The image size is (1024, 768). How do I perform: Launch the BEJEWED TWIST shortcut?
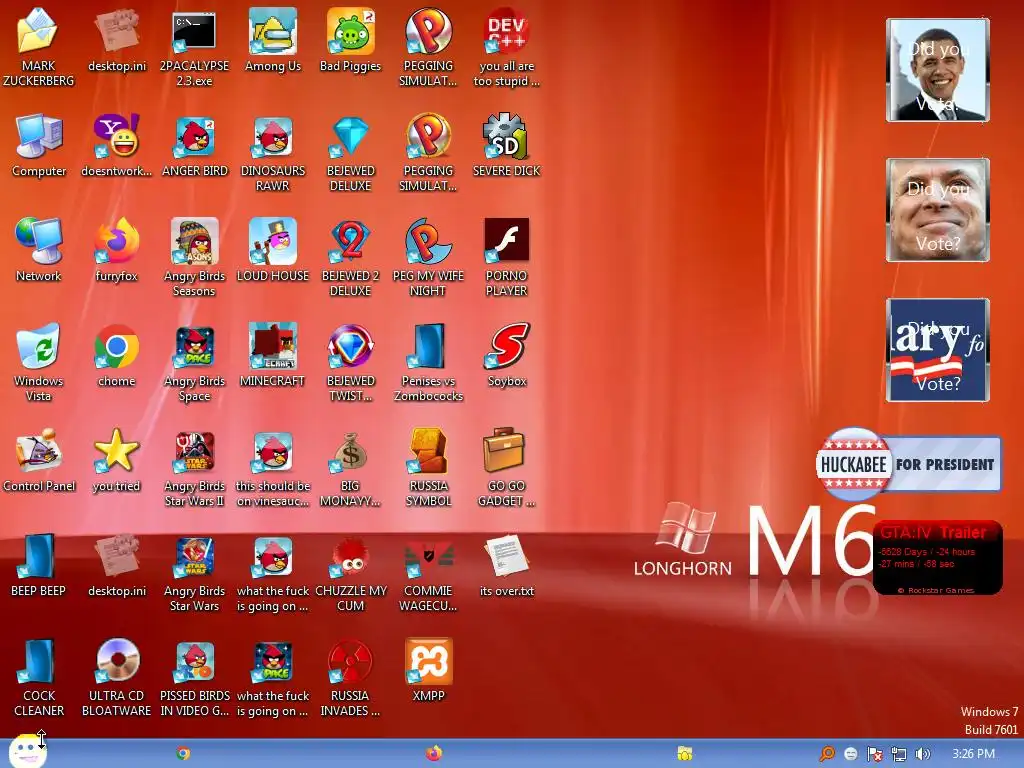[x=350, y=346]
